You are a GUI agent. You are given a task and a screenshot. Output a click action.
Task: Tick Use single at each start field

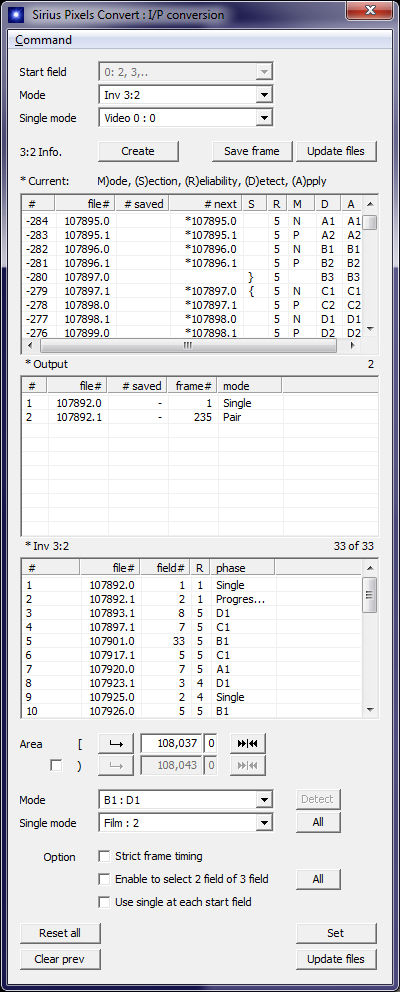coord(104,902)
